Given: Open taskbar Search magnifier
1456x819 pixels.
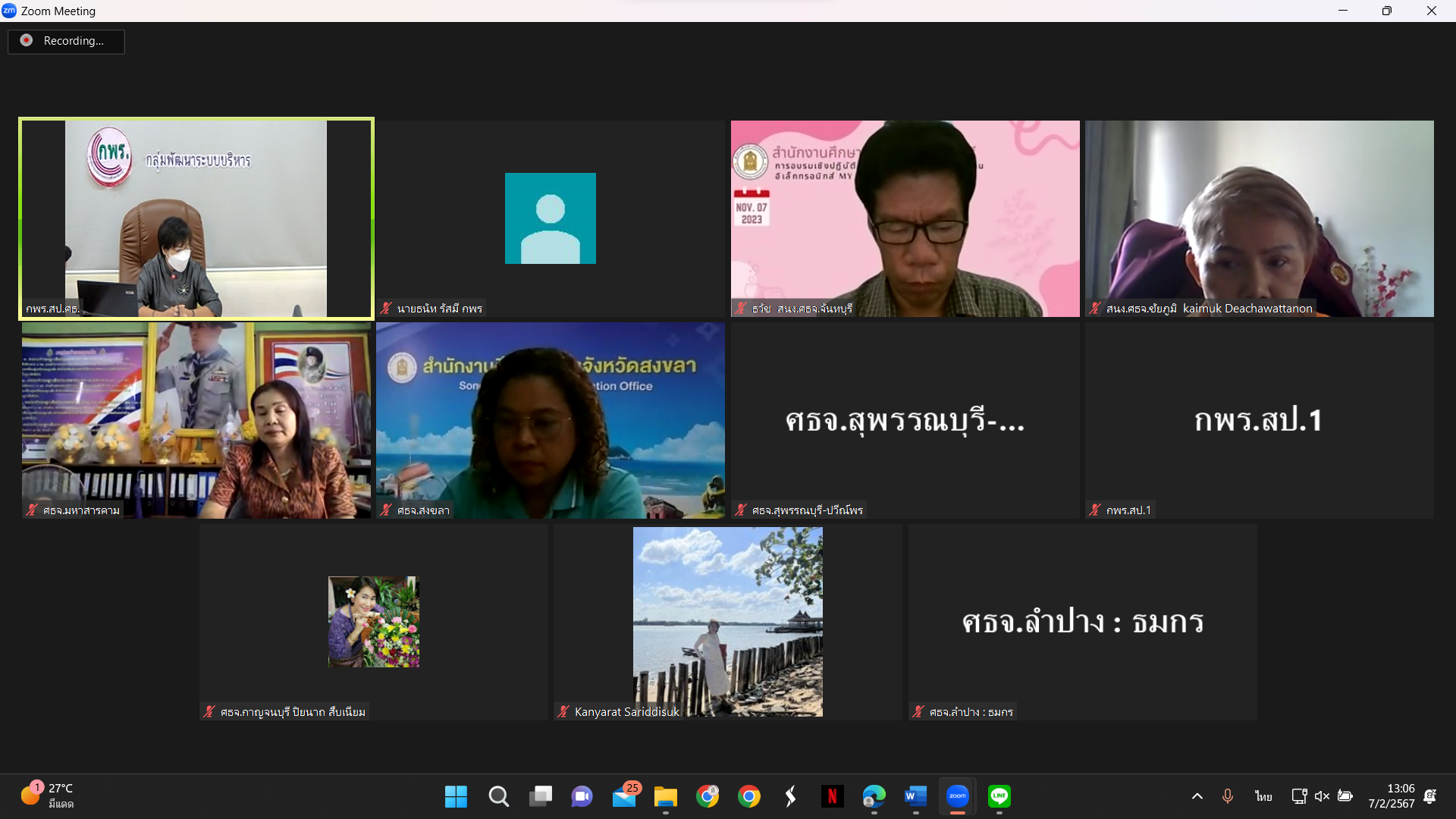Looking at the screenshot, I should 498,796.
